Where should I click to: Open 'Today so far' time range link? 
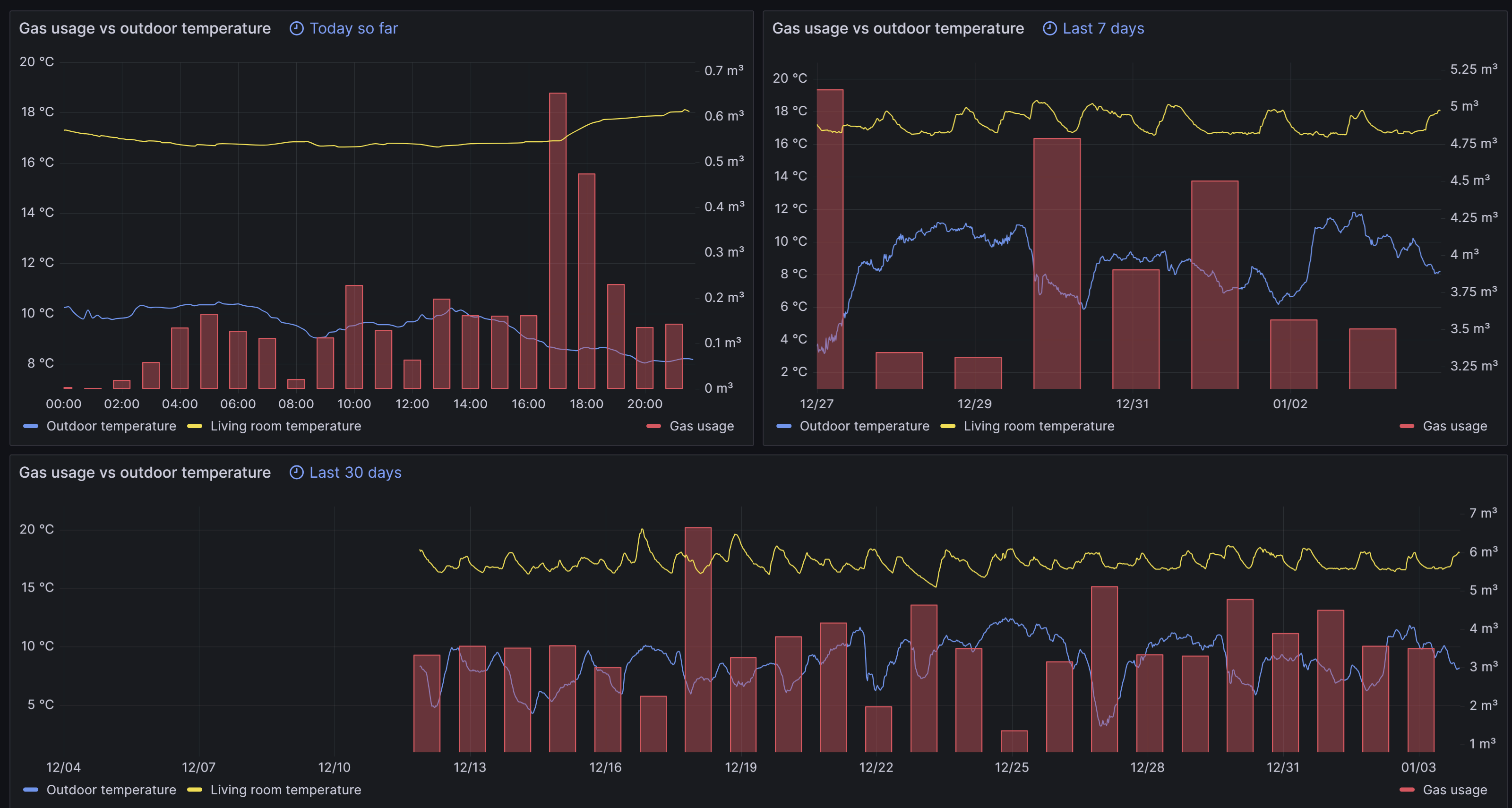(353, 28)
